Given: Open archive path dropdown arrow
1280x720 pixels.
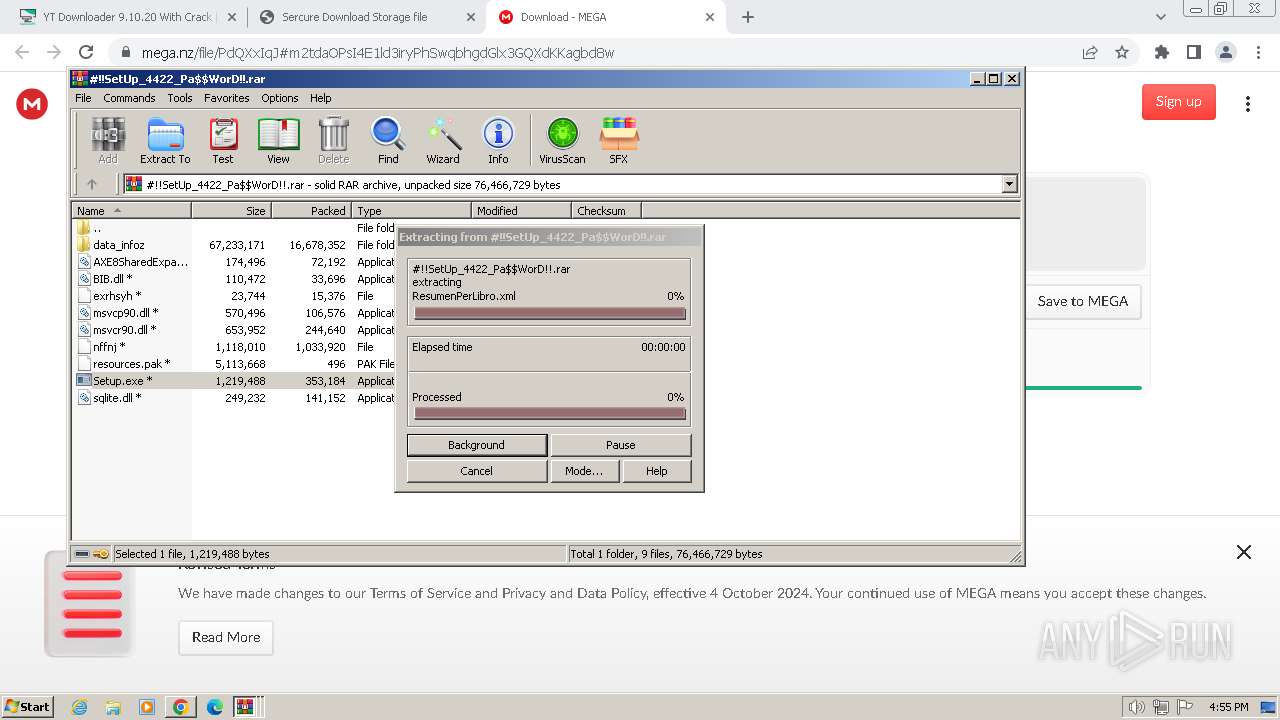Looking at the screenshot, I should point(1009,184).
